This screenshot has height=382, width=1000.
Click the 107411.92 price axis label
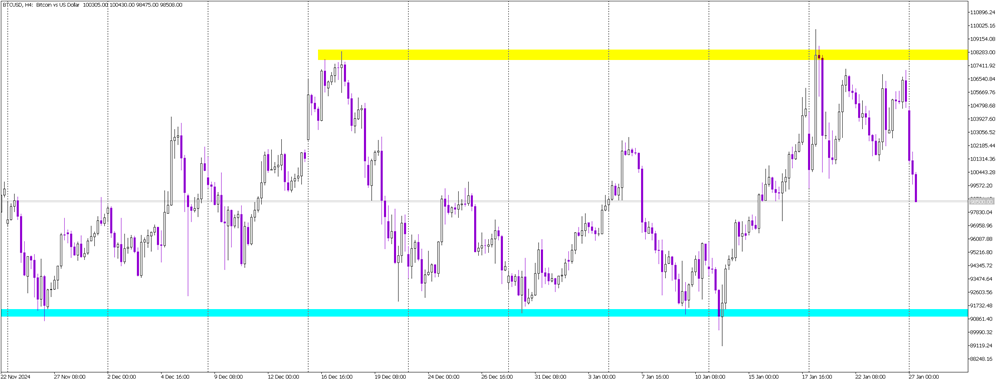pos(982,66)
